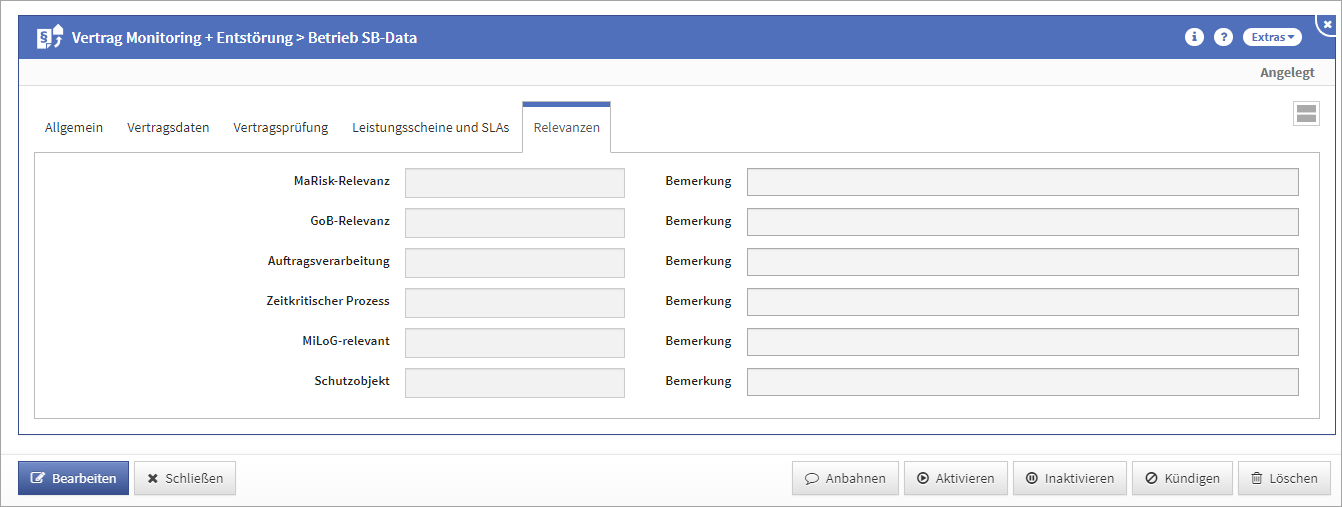Click Kündigen to terminate contract
The height and width of the screenshot is (507, 1342).
coord(1182,478)
